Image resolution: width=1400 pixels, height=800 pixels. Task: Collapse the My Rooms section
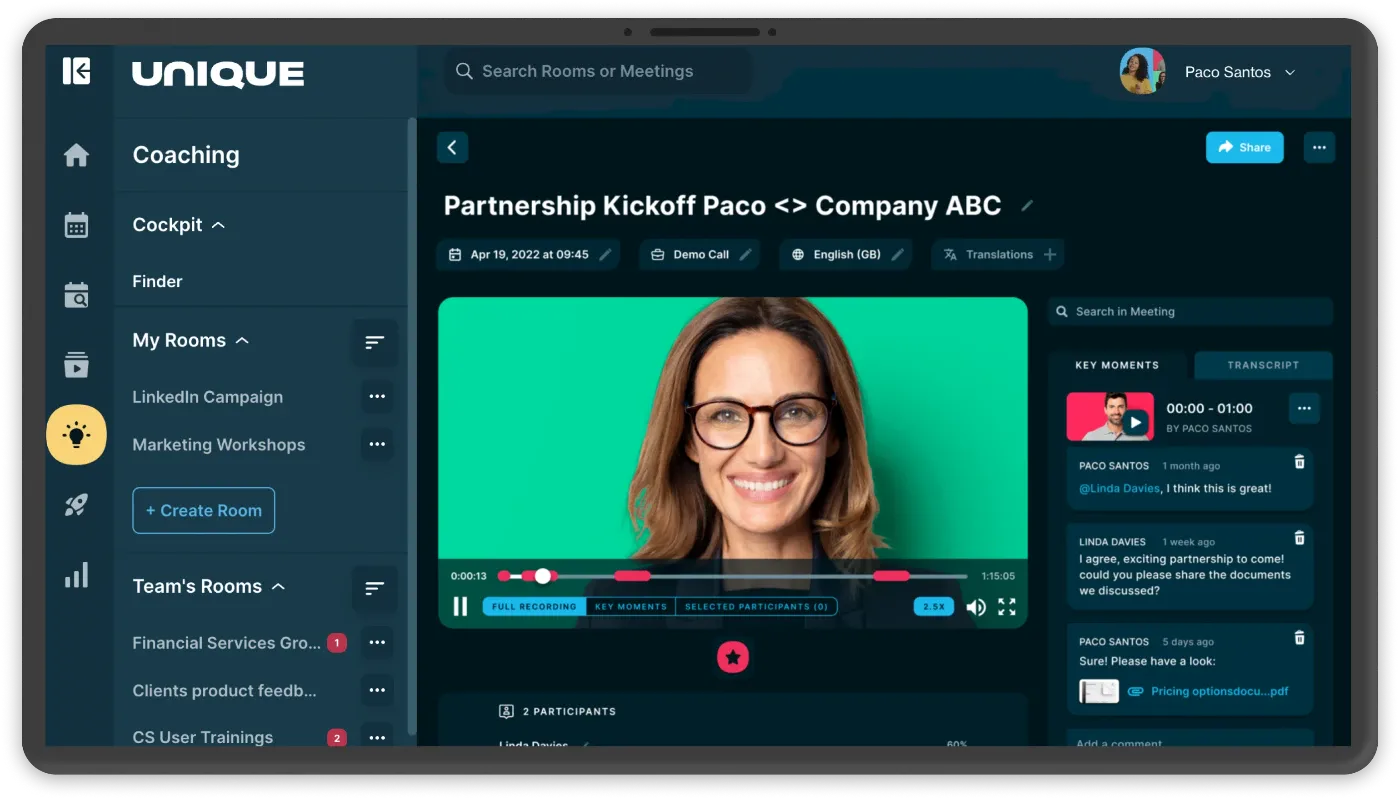click(242, 341)
